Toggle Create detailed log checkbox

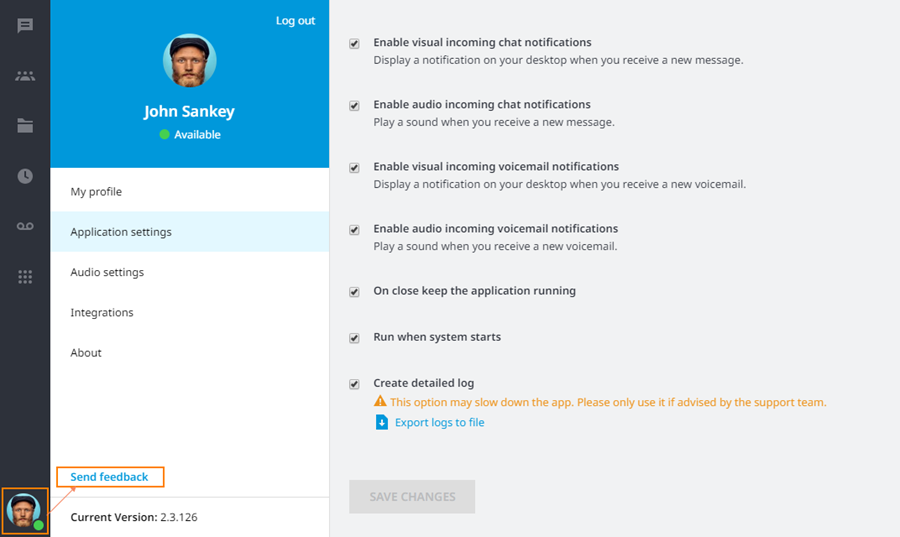tap(354, 384)
